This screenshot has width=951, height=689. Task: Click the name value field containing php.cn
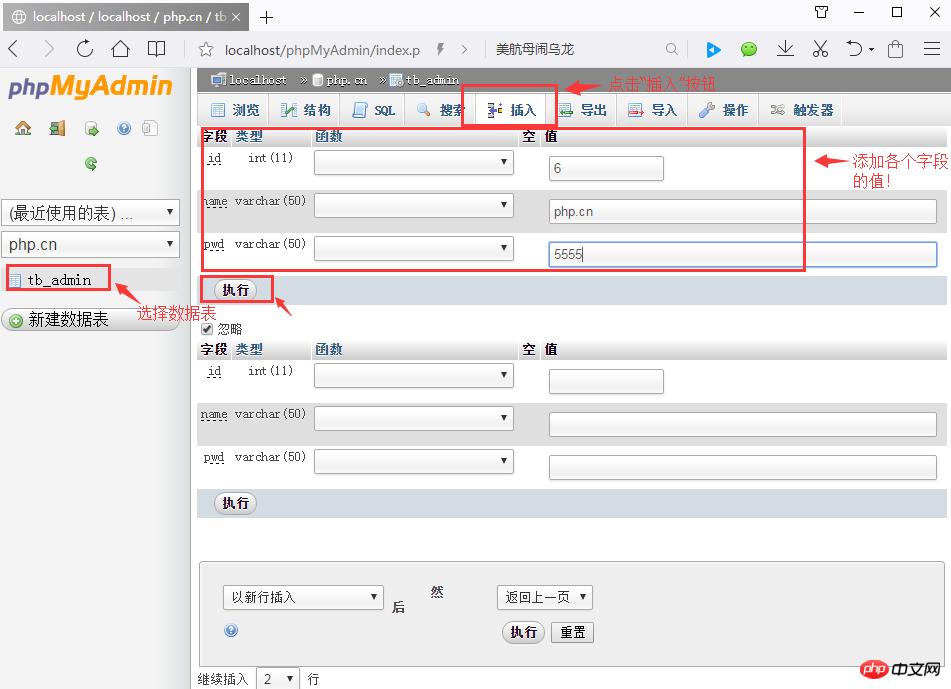[x=742, y=211]
